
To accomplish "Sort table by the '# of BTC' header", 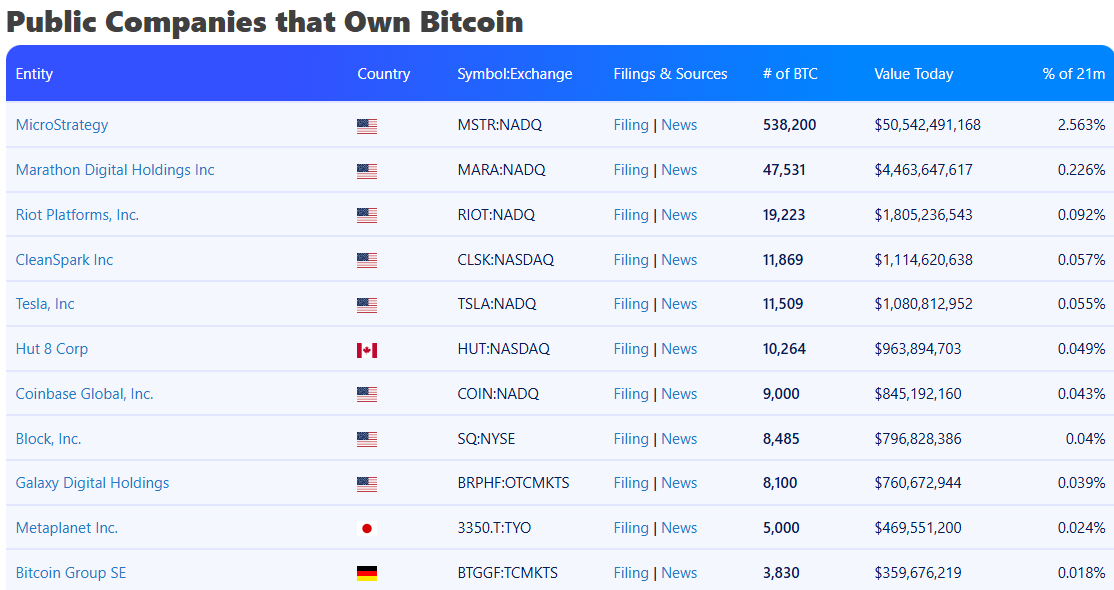I will click(x=790, y=74).
